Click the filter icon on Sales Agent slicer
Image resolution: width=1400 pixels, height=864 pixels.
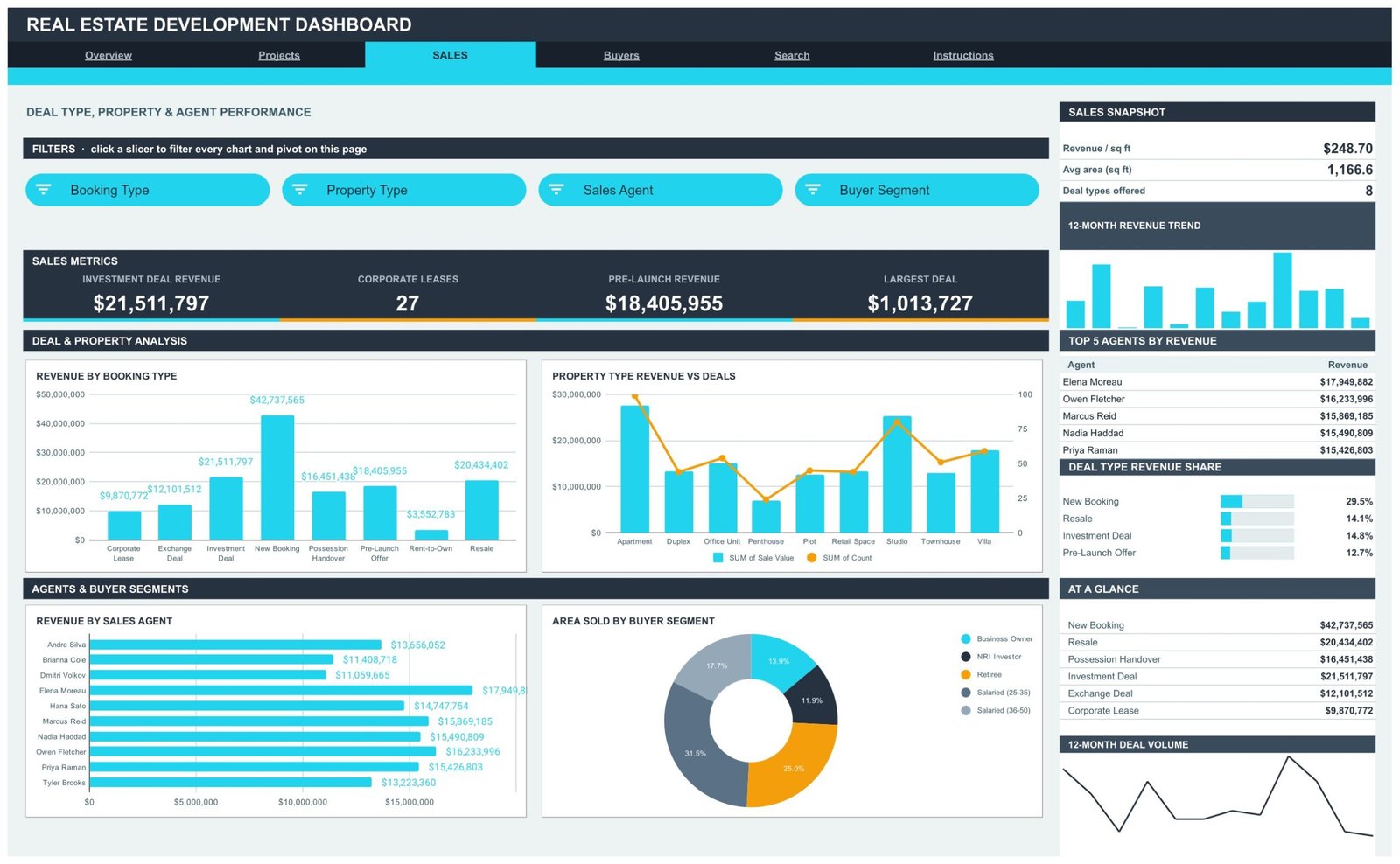556,190
